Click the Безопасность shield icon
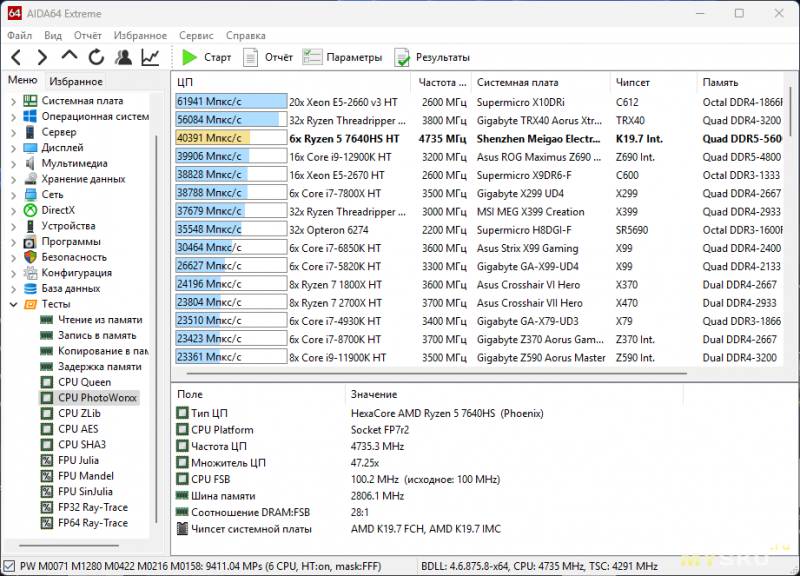This screenshot has height=576, width=800. pyautogui.click(x=31, y=257)
